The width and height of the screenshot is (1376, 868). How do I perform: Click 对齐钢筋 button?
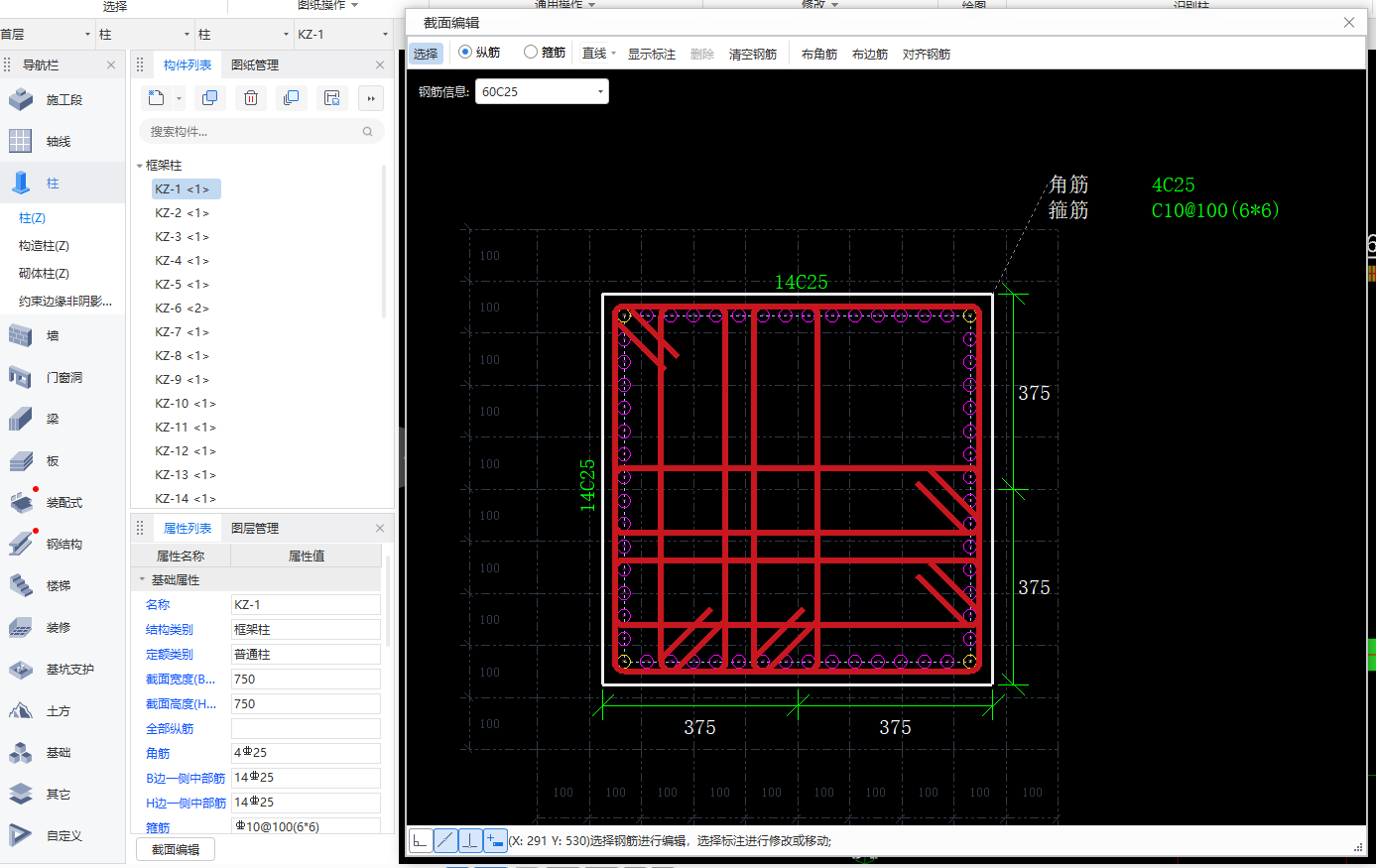927,54
